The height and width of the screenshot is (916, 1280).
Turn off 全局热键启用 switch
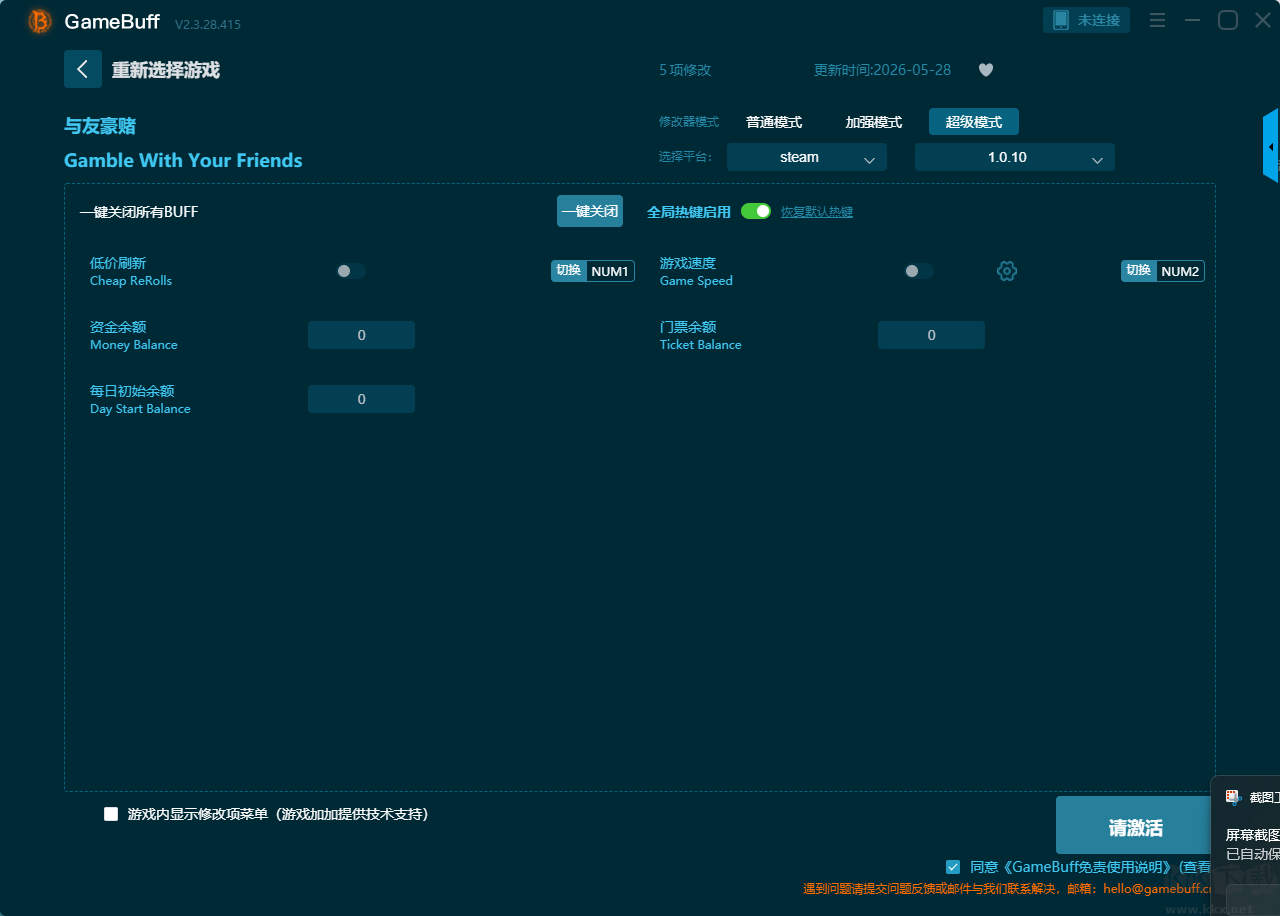pyautogui.click(x=756, y=211)
